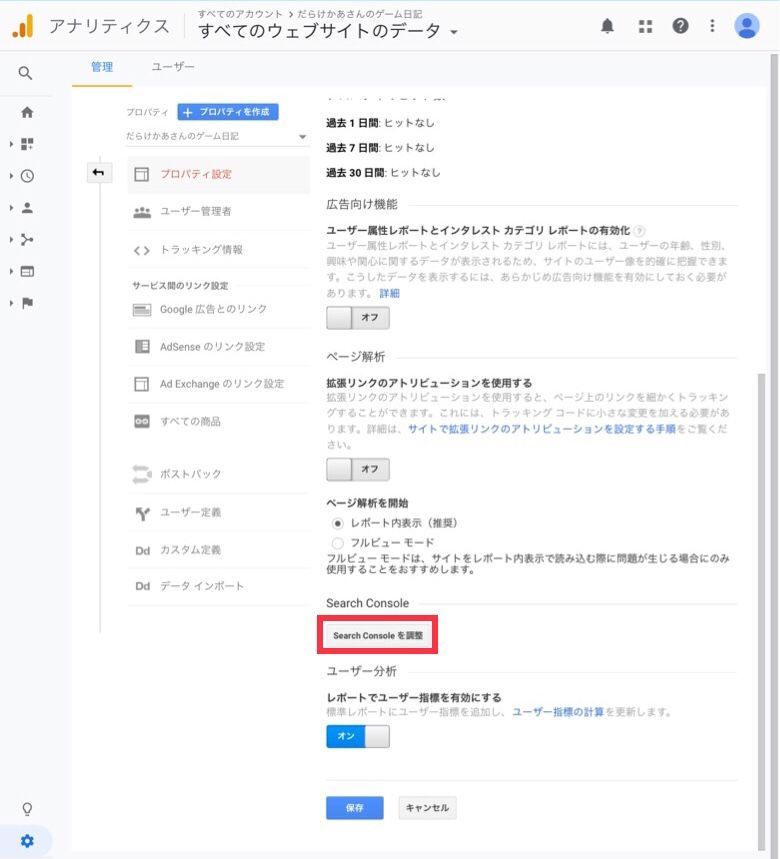Click the ユーザー管理者 people icon
Viewport: 780px width, 859px height.
pos(142,212)
